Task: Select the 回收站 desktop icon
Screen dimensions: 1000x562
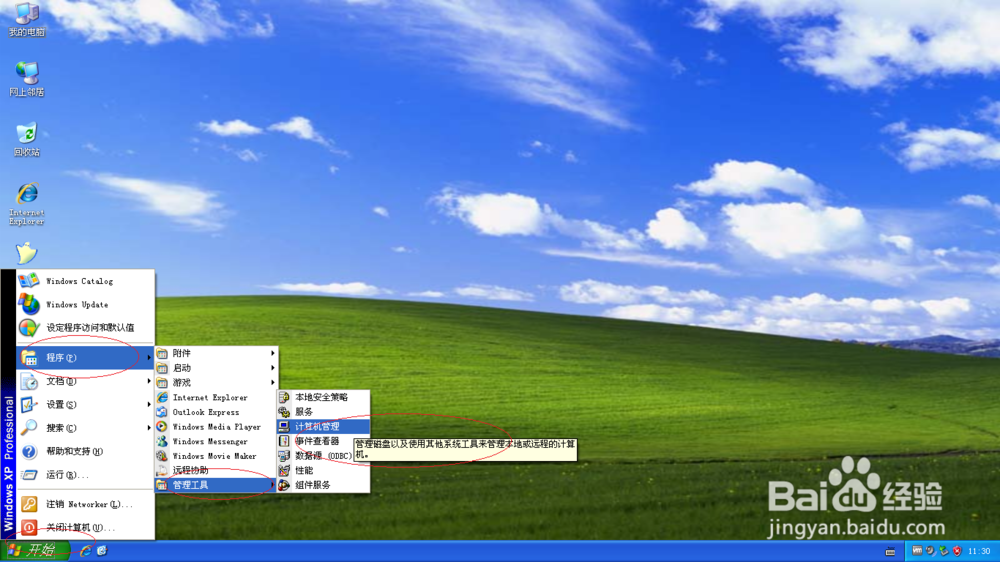Action: click(27, 139)
